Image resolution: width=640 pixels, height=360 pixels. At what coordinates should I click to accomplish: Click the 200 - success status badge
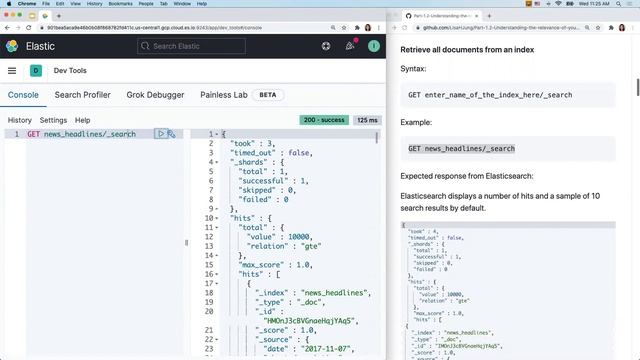[324, 120]
